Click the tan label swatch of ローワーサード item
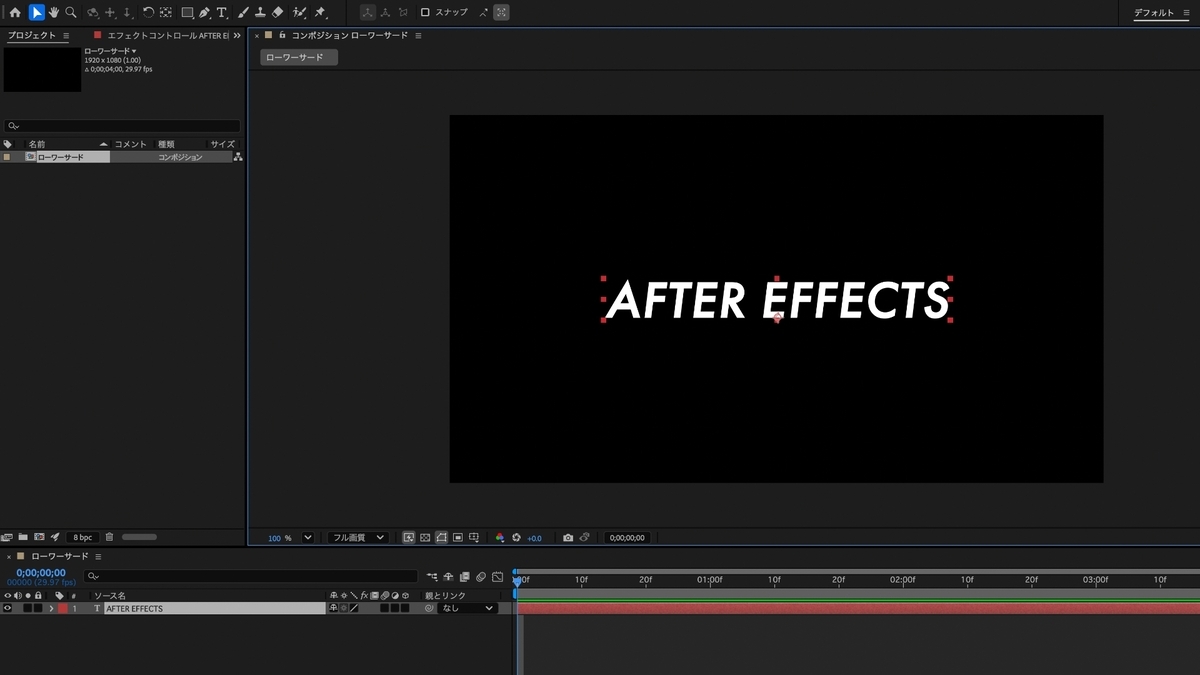The image size is (1200, 675). [x=7, y=157]
